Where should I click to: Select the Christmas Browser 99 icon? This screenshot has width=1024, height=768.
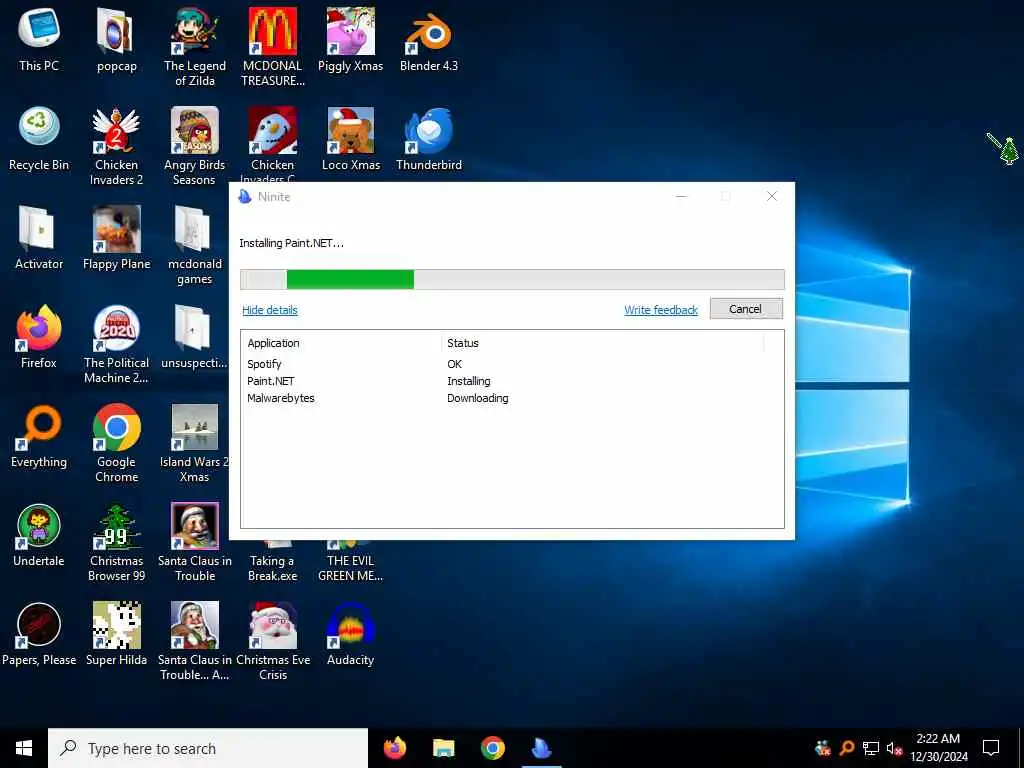[x=116, y=542]
